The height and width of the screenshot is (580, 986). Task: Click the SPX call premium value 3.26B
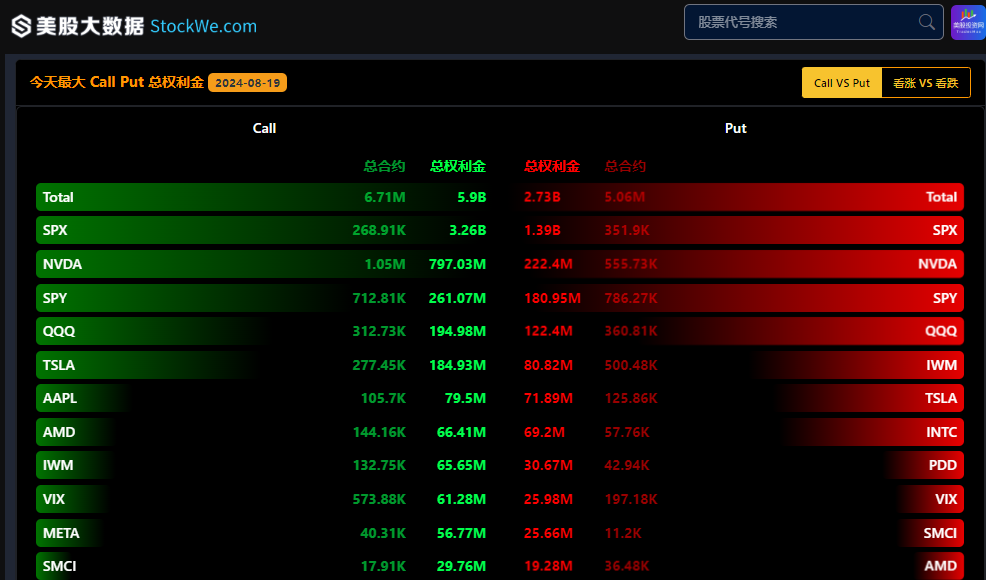point(467,230)
